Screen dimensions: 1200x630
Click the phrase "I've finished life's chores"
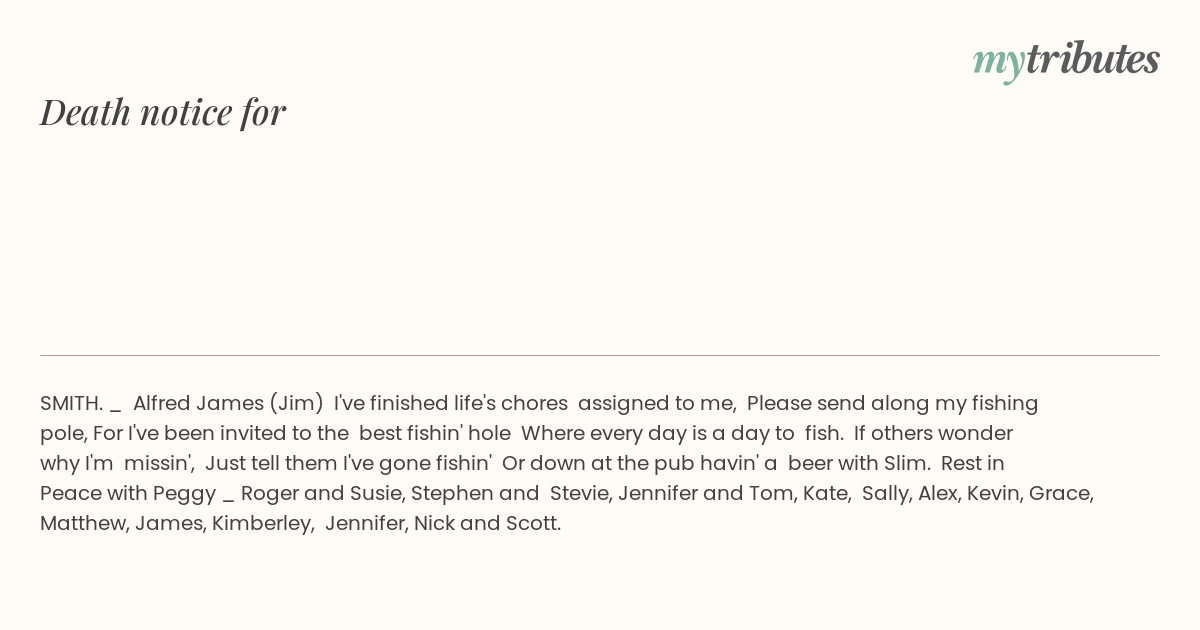tap(451, 403)
